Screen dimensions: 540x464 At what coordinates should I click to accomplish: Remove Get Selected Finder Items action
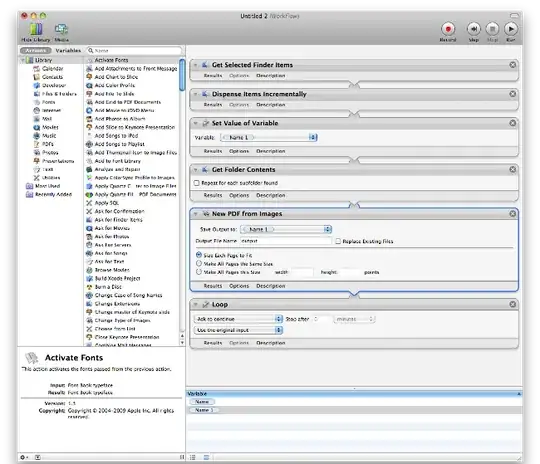[x=512, y=65]
